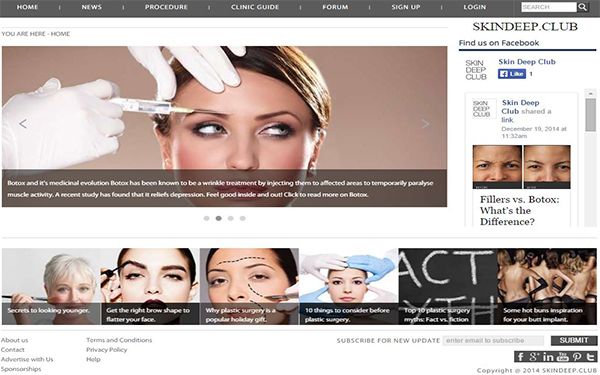
Task: Open the LOGIN menu item
Action: pyautogui.click(x=474, y=7)
